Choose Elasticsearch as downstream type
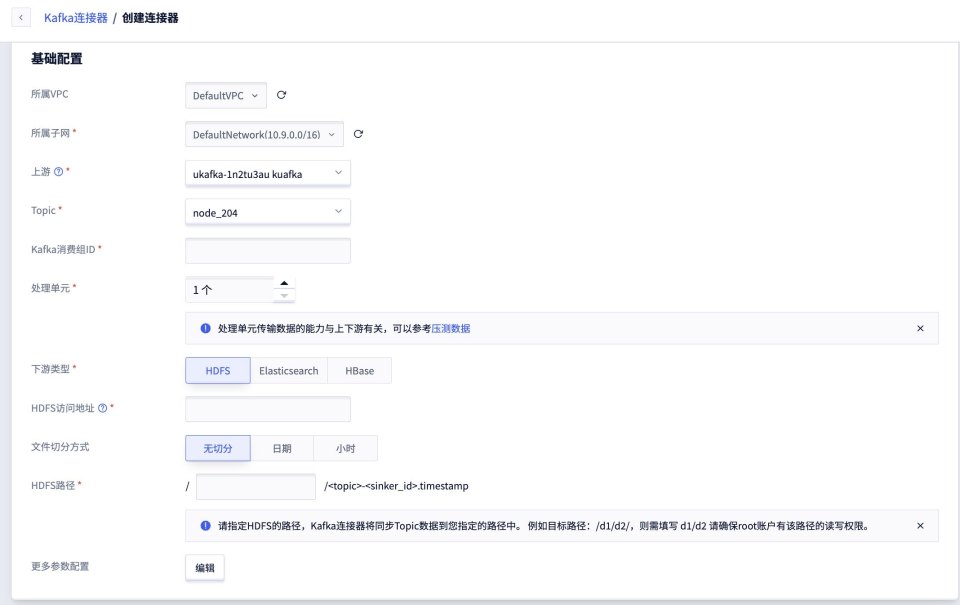 [x=289, y=370]
